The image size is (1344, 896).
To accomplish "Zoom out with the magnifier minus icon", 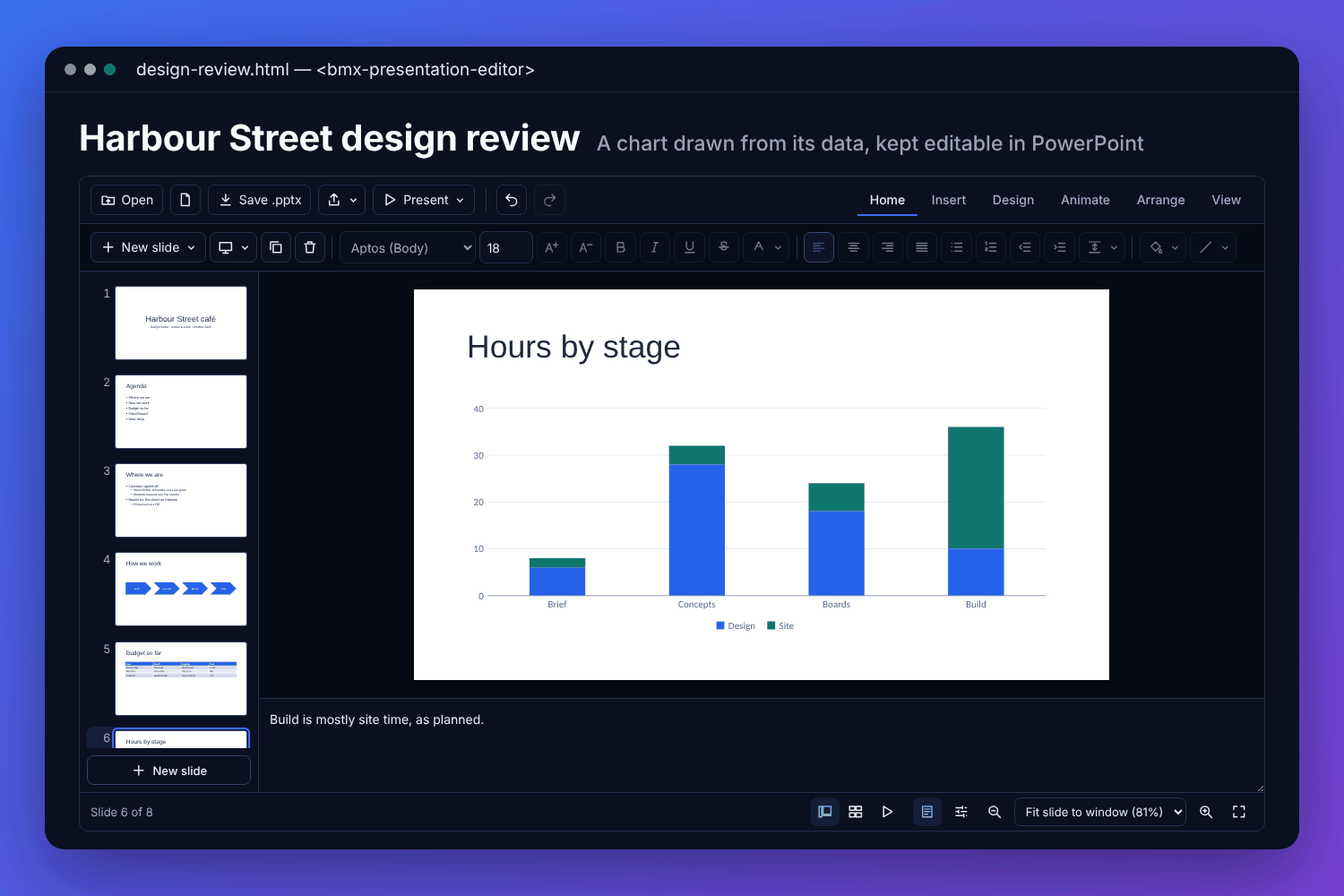I will pos(995,812).
